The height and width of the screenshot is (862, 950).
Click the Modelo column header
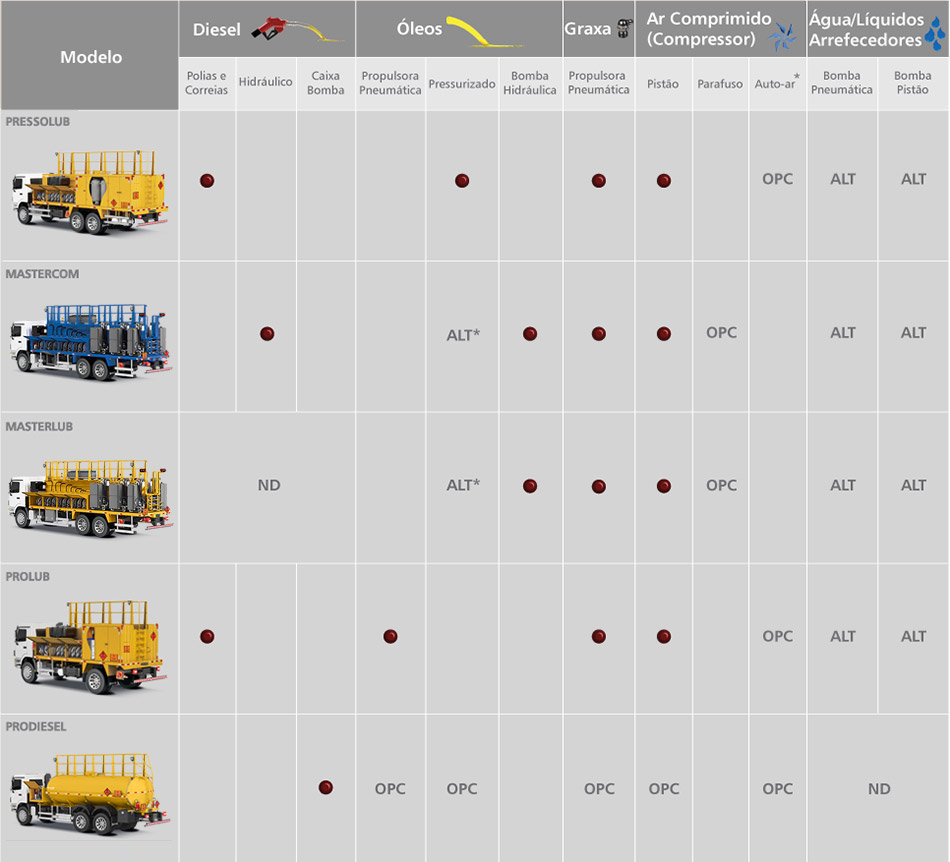point(91,57)
